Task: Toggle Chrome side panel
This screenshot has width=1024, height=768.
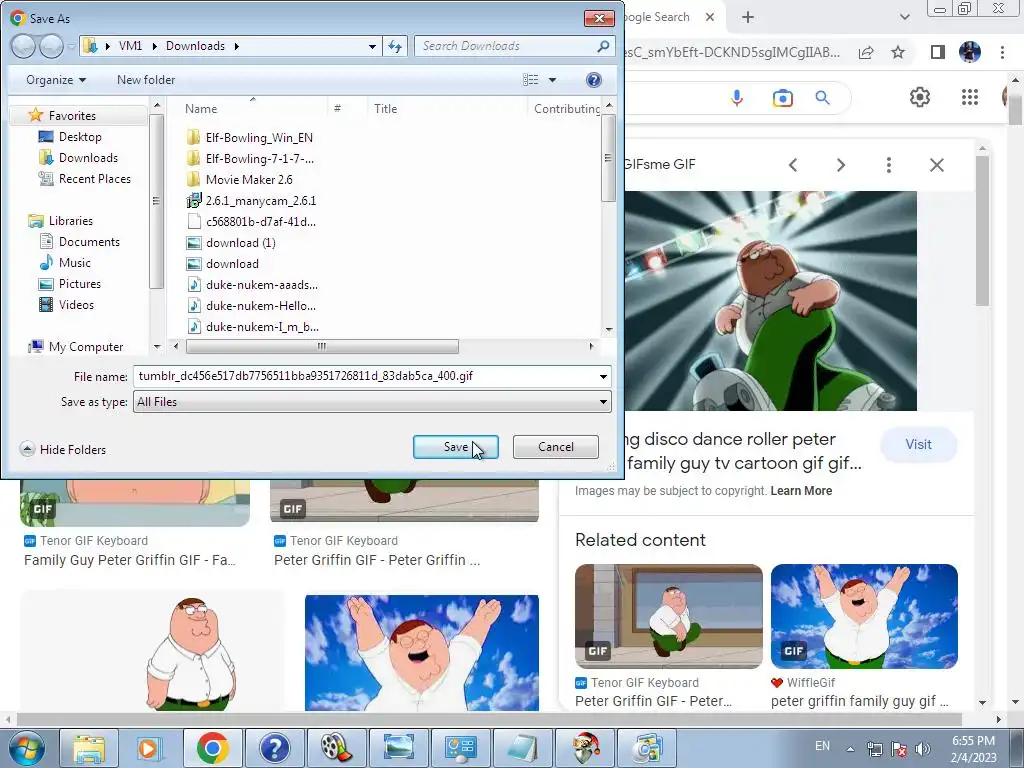Action: pyautogui.click(x=937, y=52)
